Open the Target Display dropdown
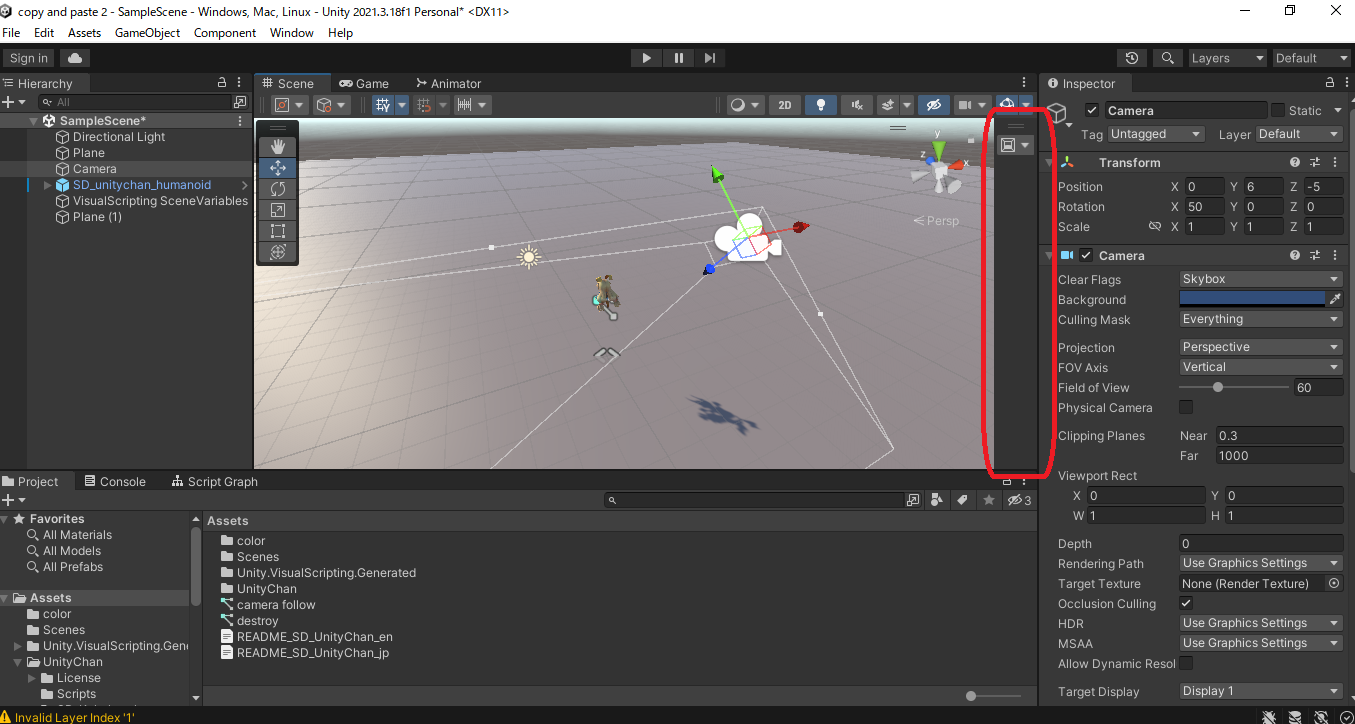The height and width of the screenshot is (724, 1355). coord(1259,691)
